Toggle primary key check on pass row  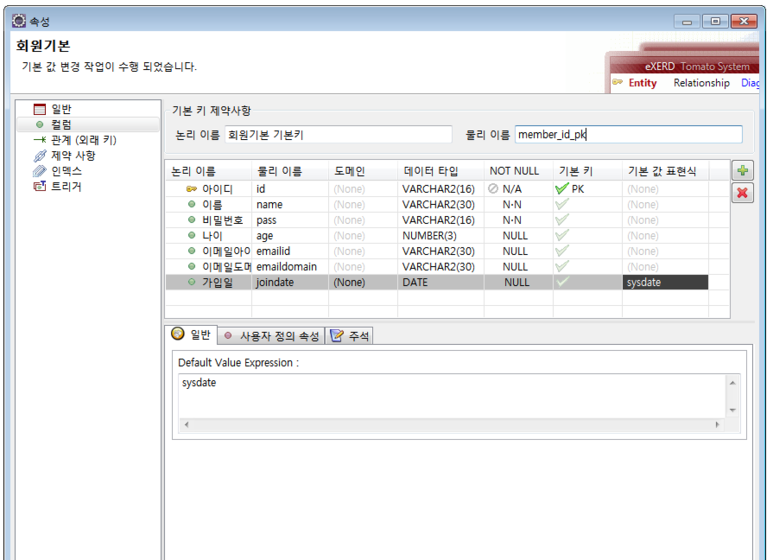point(562,220)
